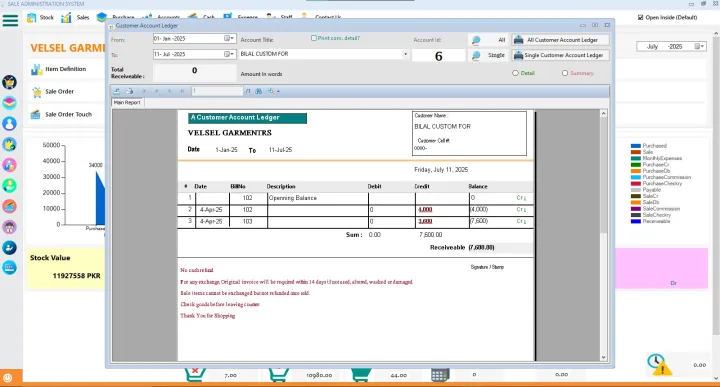Screen dimensions: 720x387
Task: Click the All search button
Action: pyautogui.click(x=489, y=40)
